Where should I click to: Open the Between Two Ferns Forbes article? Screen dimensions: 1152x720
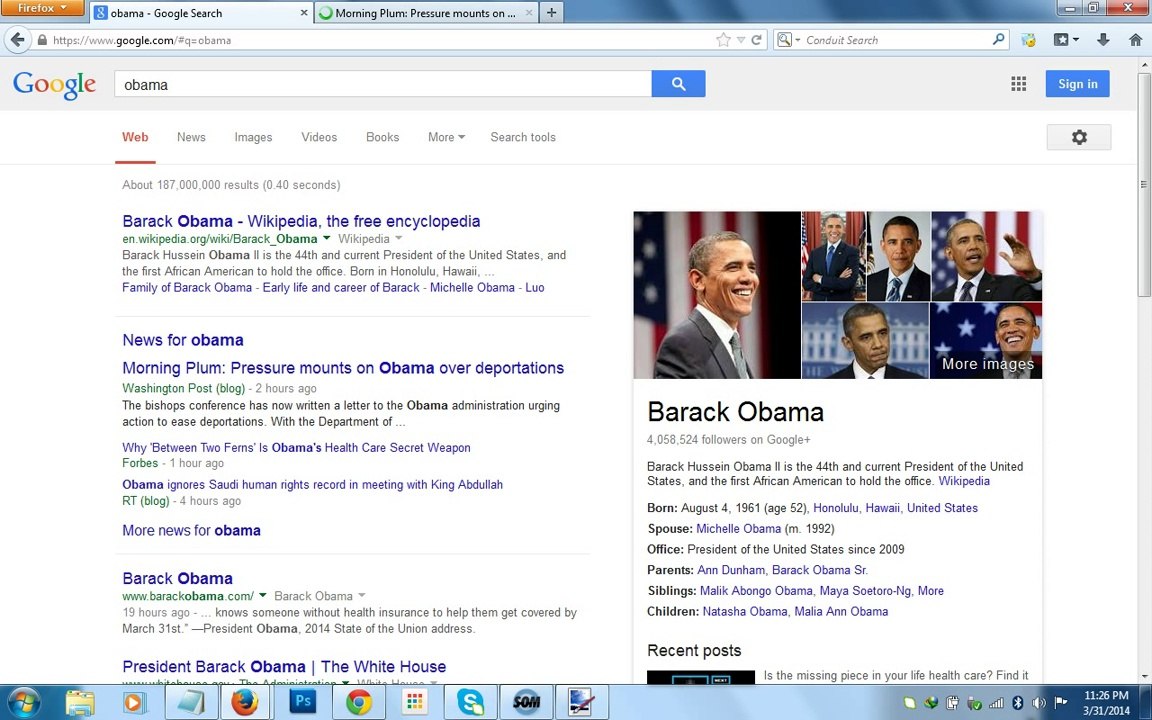click(296, 447)
